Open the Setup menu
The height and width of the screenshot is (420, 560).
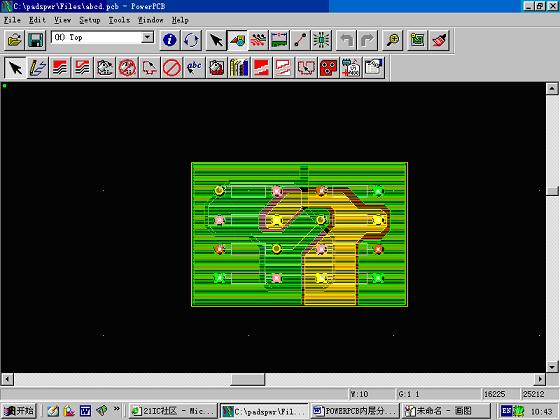[90, 20]
